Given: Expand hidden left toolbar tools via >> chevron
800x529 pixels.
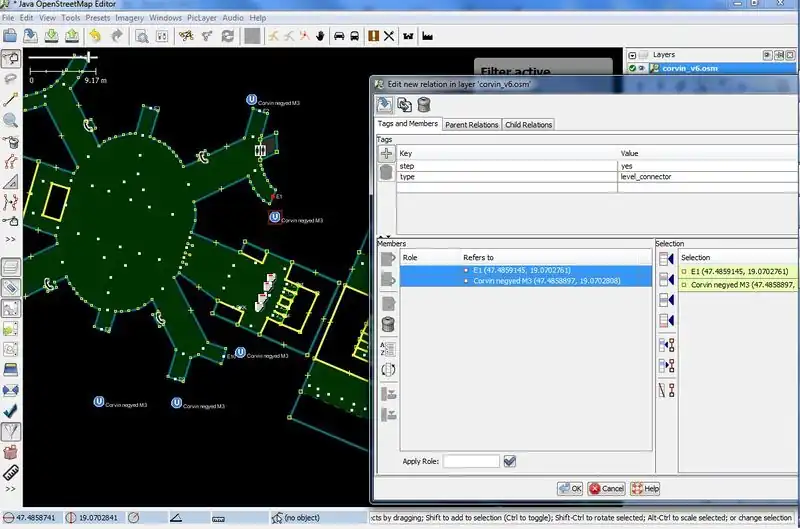Looking at the screenshot, I should click(11, 240).
